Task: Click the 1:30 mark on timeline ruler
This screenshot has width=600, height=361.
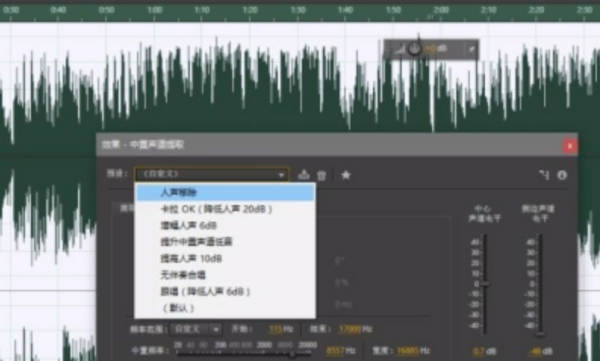Action: 298,10
